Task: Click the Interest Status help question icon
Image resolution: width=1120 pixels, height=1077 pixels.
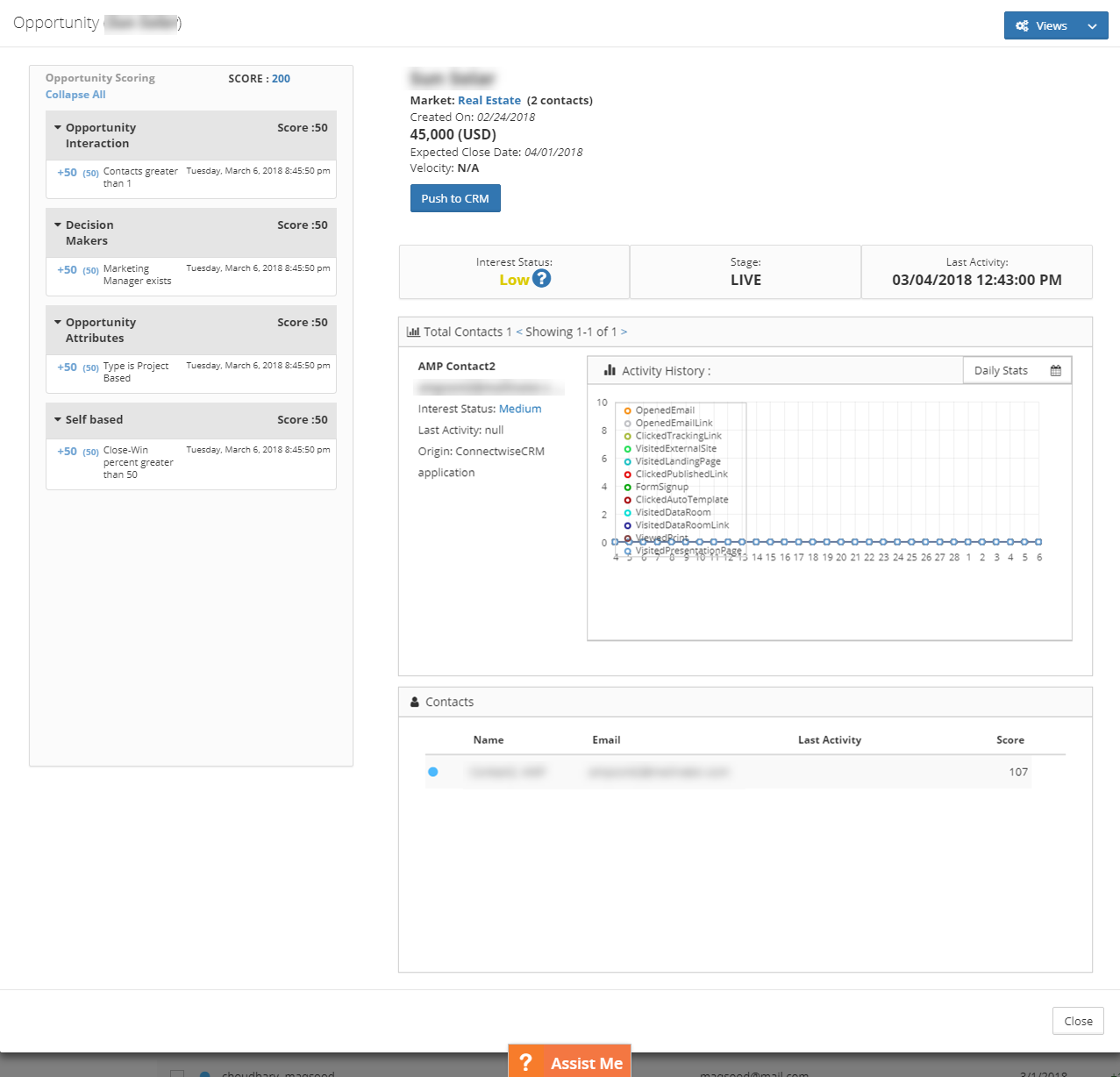Action: (x=542, y=278)
